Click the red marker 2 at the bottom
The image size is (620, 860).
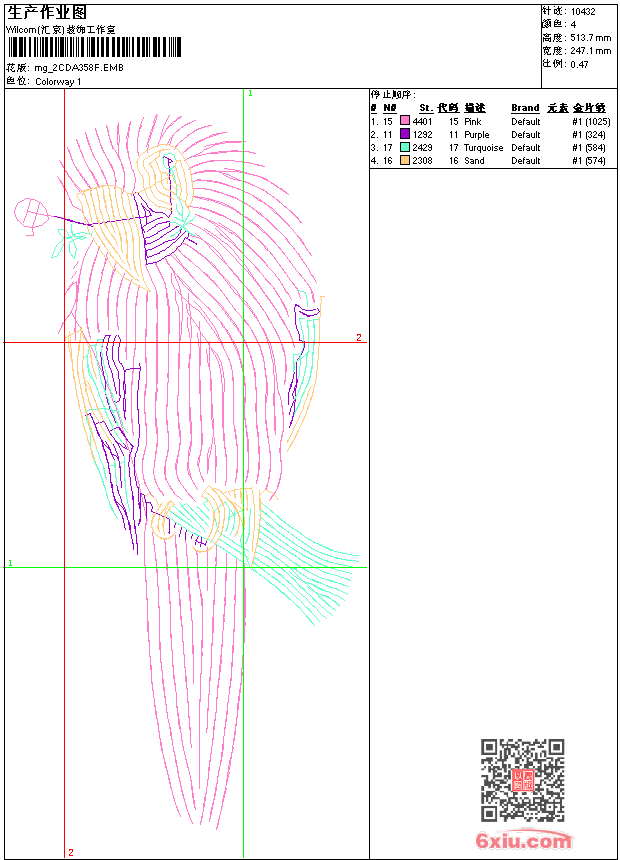pyautogui.click(x=71, y=852)
